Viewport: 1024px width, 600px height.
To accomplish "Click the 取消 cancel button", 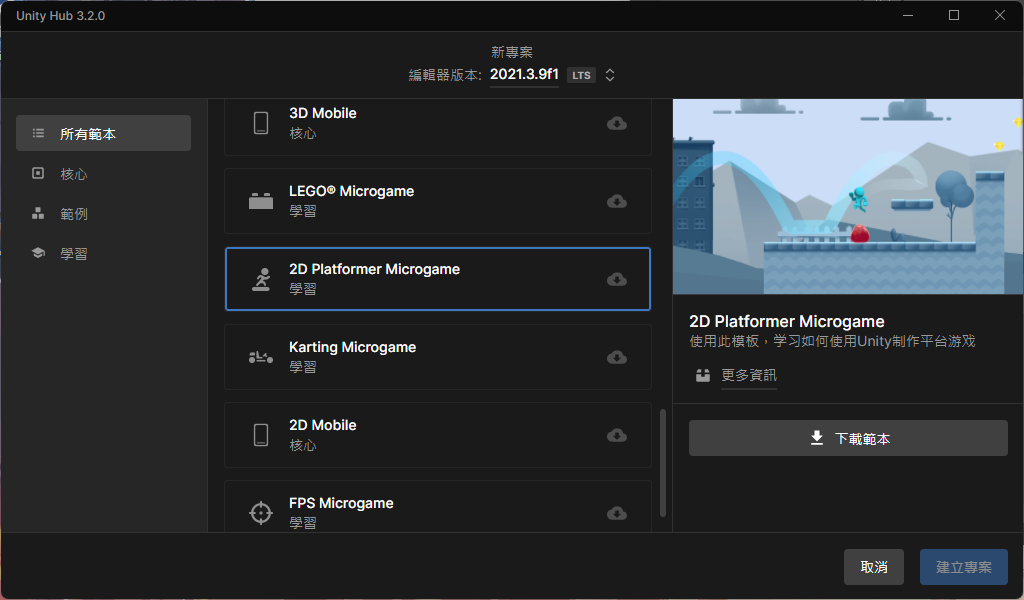I will [874, 567].
